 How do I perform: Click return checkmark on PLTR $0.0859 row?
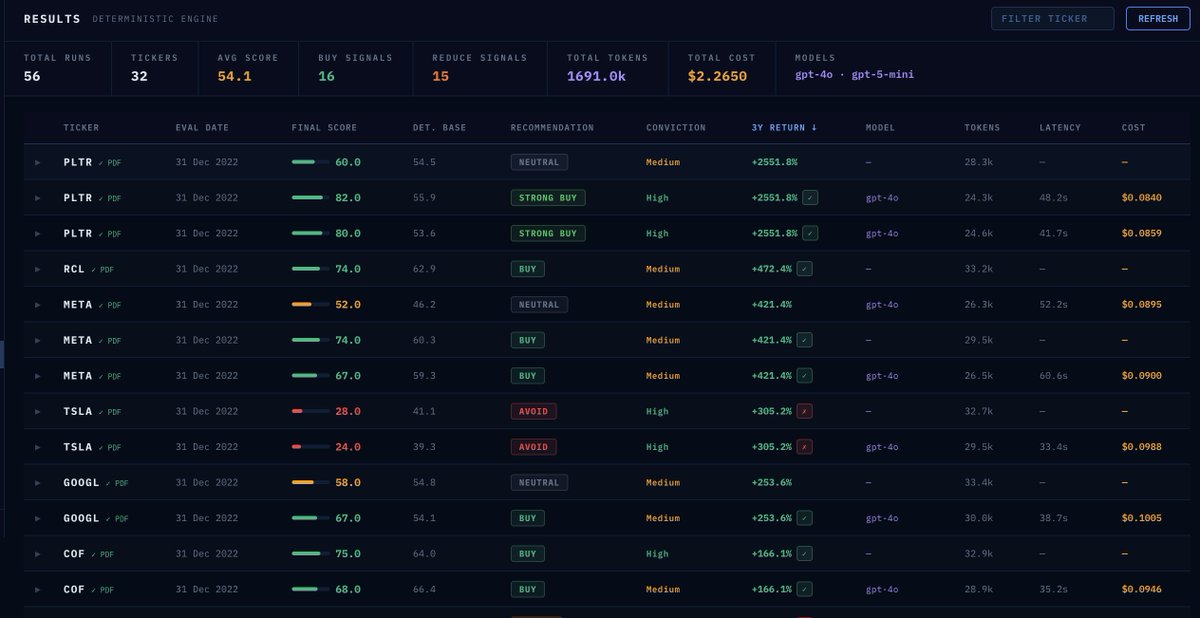(810, 233)
